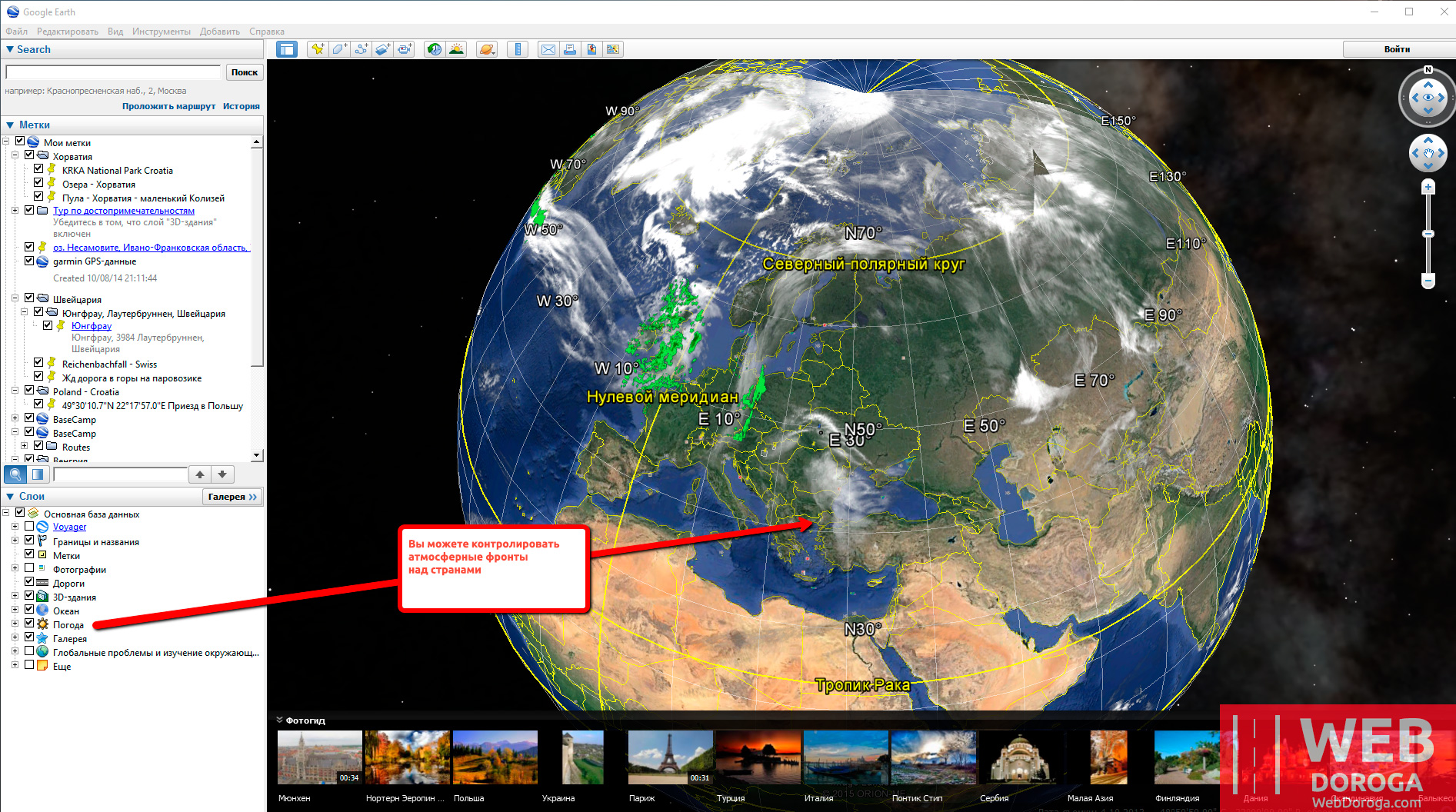Open the planet switcher dropdown
This screenshot has width=1456, height=812.
(487, 49)
